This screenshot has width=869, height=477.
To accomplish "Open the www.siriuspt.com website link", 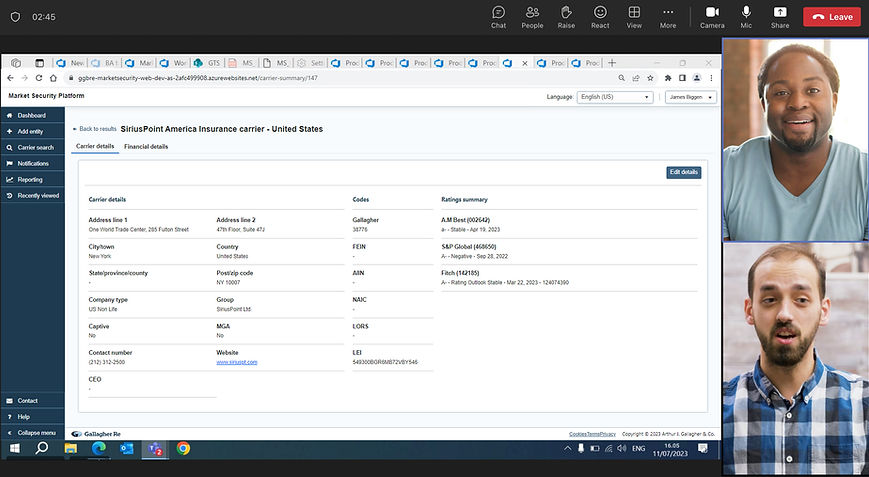I will pos(237,362).
